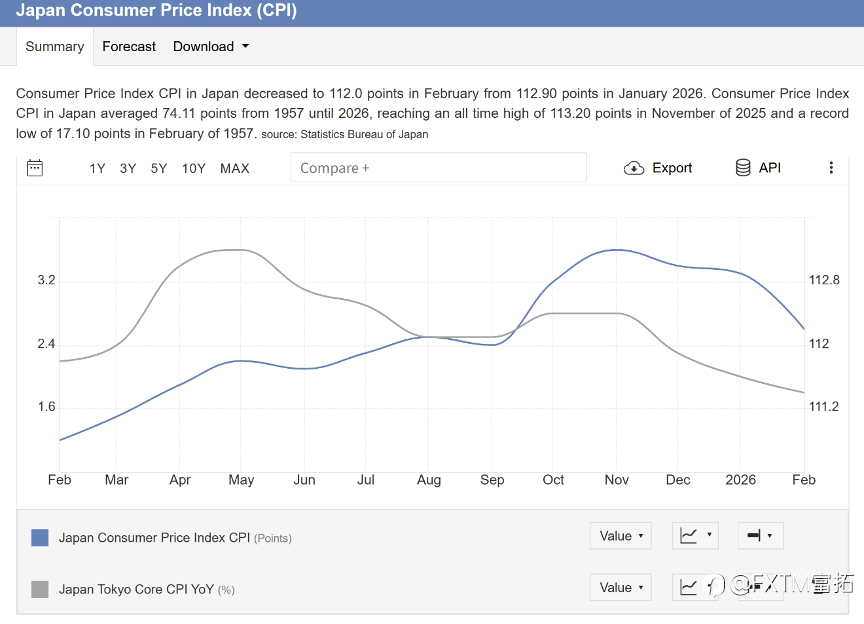Open axis position selector for Japan CPI series
The height and width of the screenshot is (624, 864).
[760, 536]
